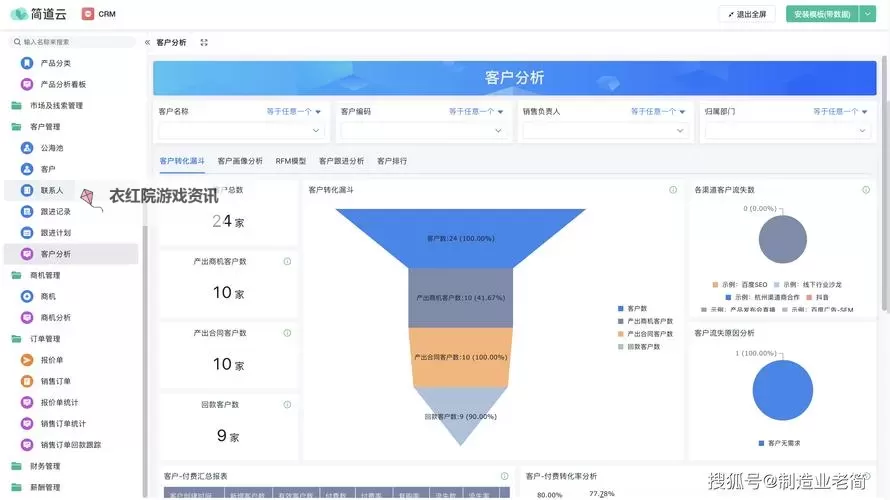Screen dimensions: 890x500
Task: Switch to 客户画像分析 tab
Action: coord(240,161)
